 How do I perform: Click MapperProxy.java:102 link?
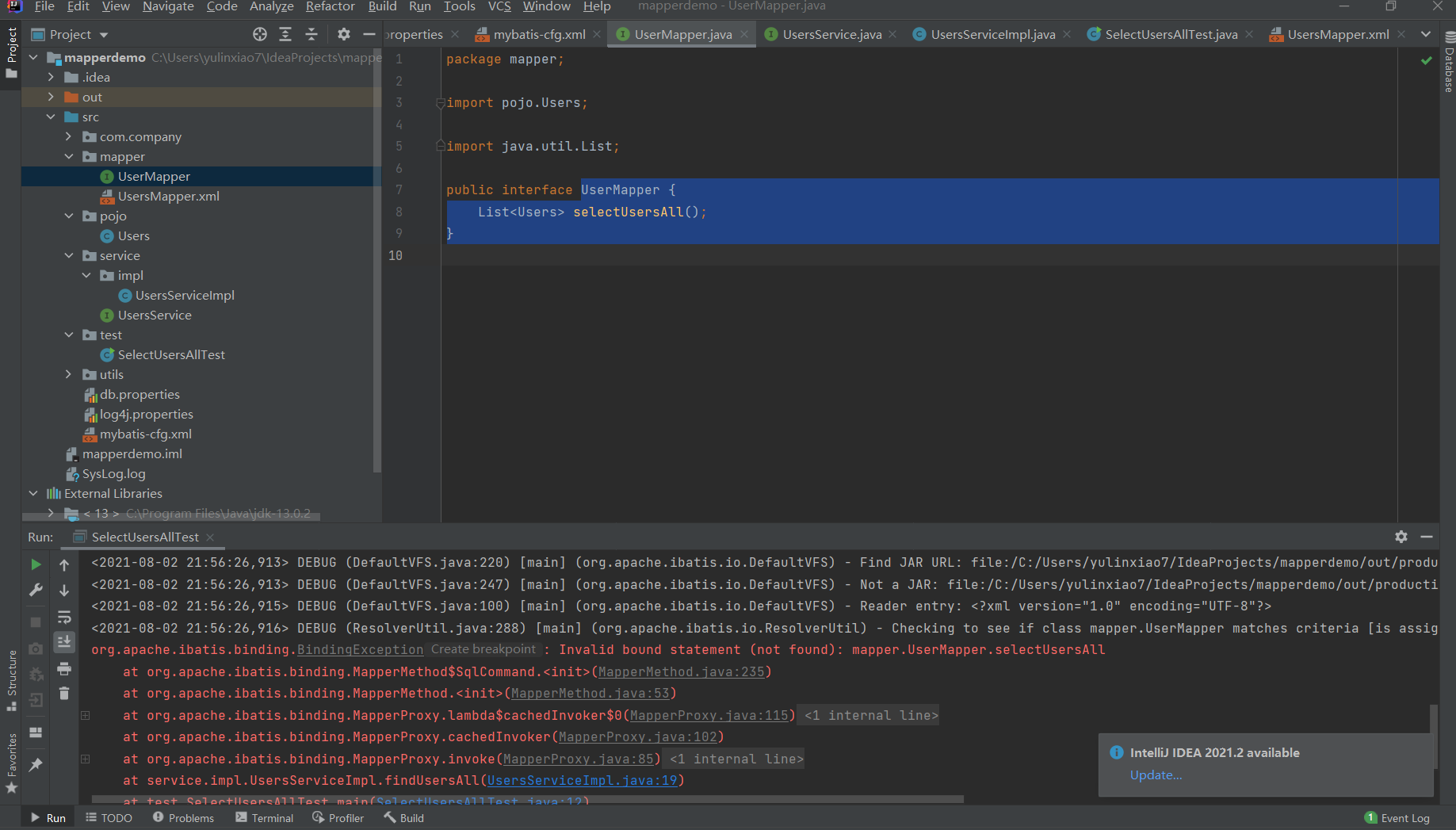point(638,736)
